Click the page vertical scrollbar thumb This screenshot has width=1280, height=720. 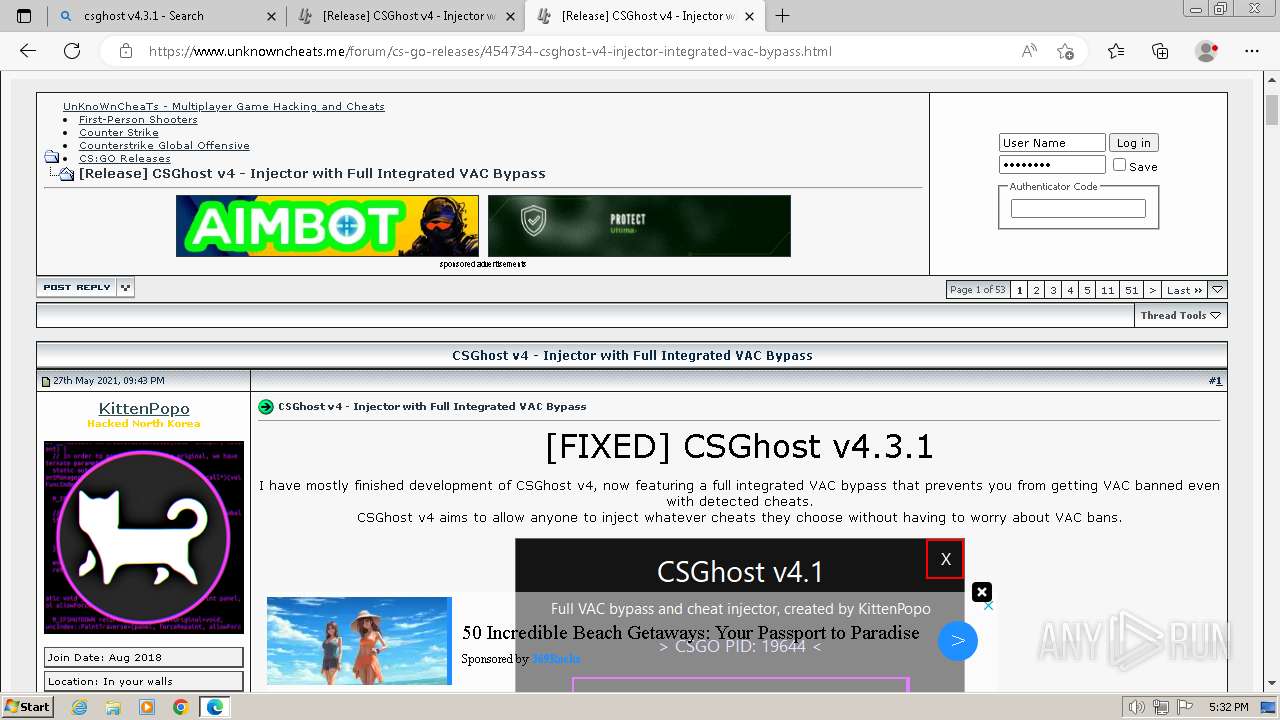(1272, 109)
